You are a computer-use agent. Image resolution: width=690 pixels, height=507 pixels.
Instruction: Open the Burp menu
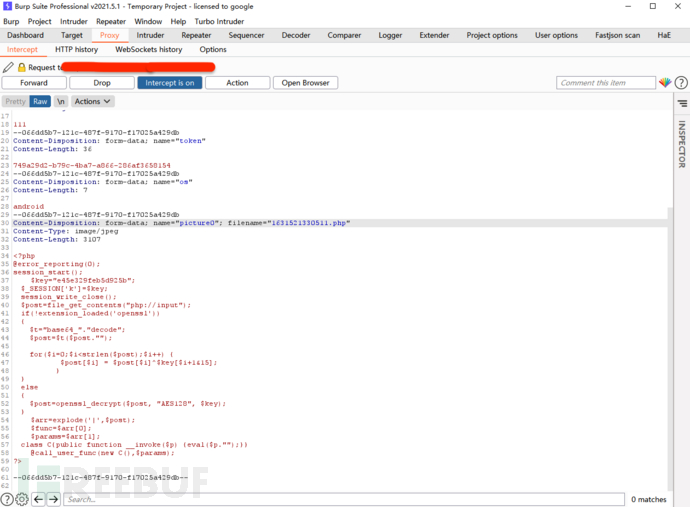point(11,21)
